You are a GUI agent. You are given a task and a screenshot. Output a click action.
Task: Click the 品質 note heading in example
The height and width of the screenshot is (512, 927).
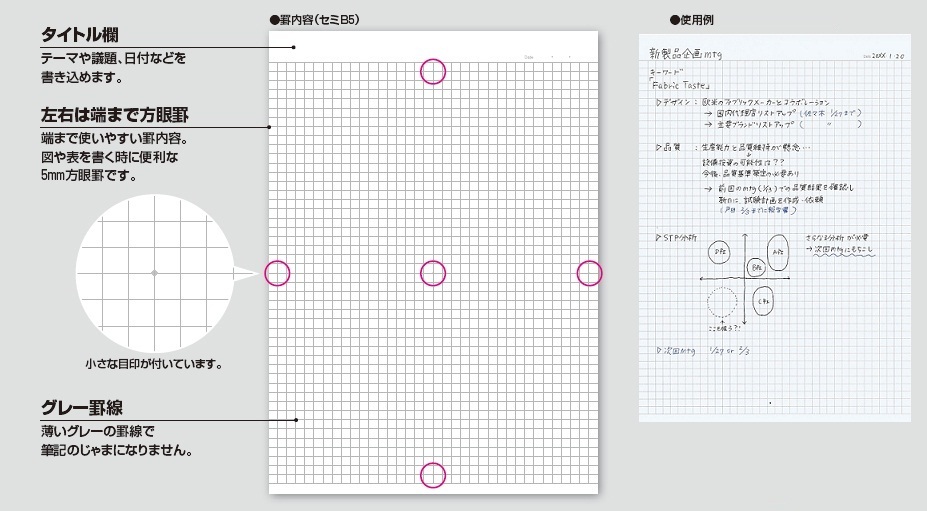(x=668, y=147)
